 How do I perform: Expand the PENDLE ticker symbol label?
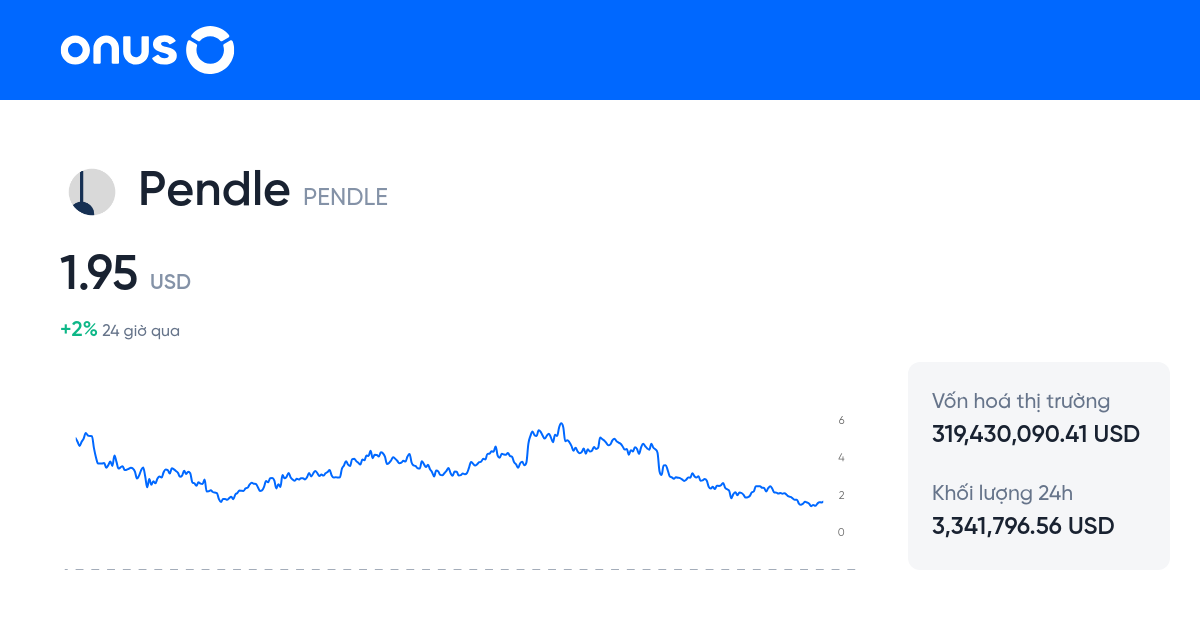[345, 197]
